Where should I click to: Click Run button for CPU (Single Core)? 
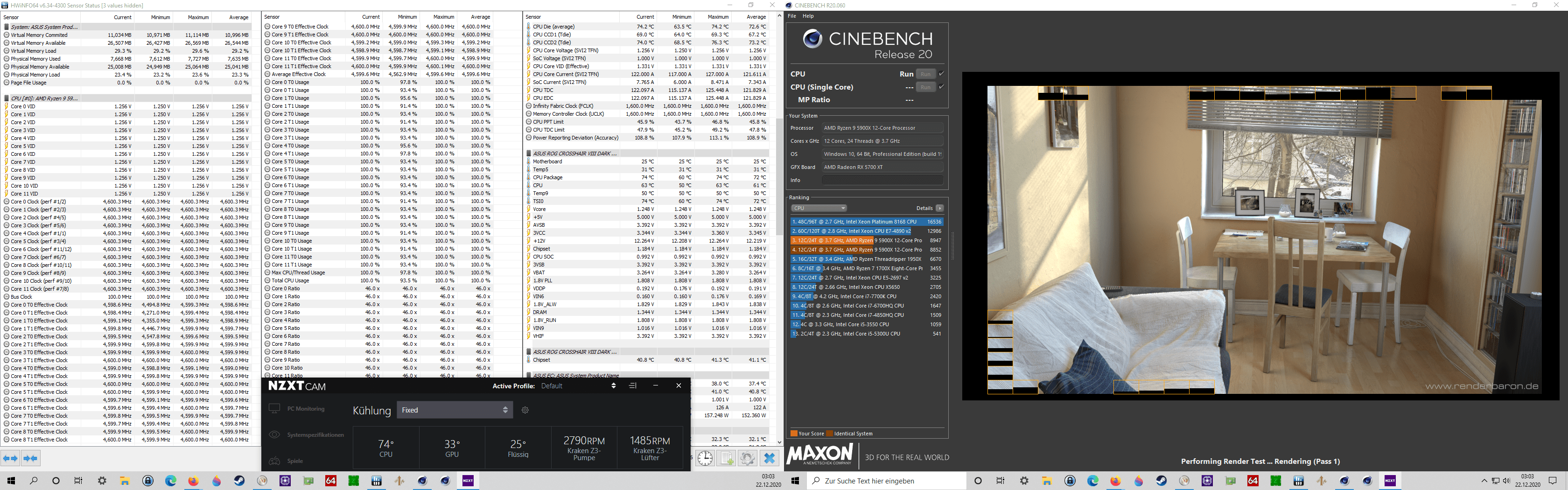coord(925,87)
